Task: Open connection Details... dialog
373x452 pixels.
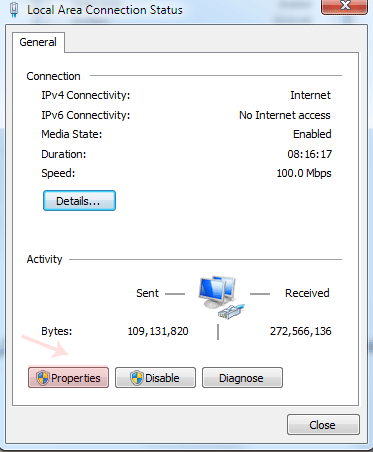Action: [79, 201]
